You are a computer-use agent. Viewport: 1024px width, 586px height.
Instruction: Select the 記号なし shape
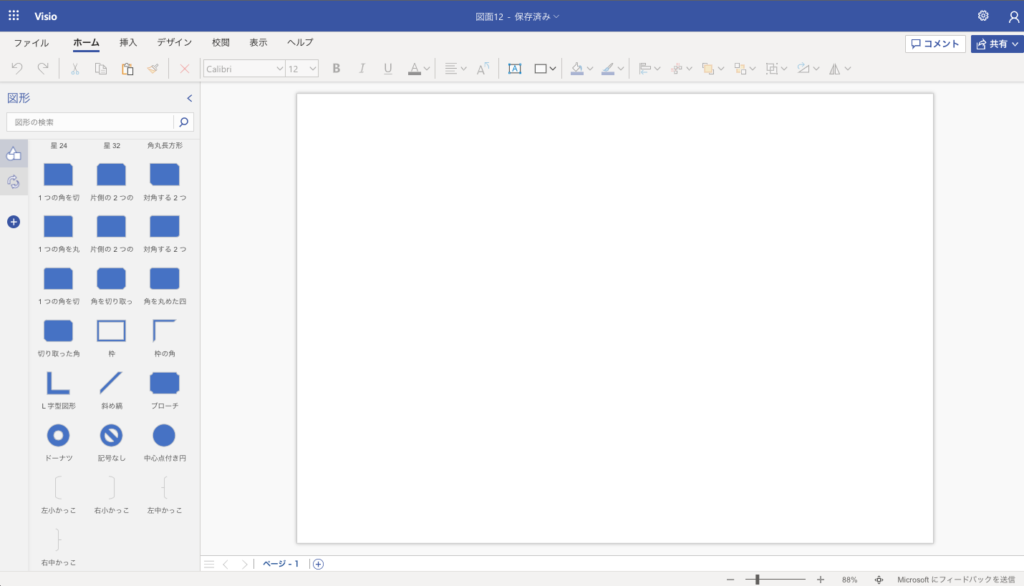point(111,435)
